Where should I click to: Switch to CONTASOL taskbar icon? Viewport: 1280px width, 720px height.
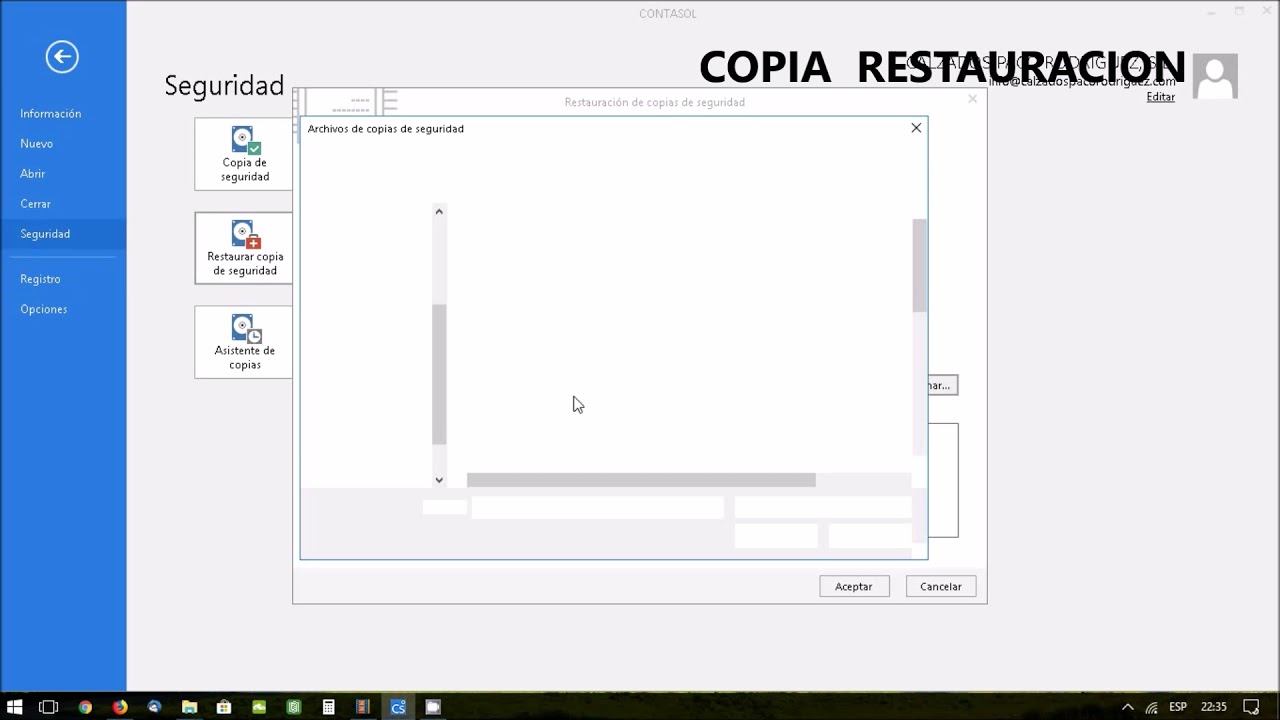pyautogui.click(x=398, y=707)
